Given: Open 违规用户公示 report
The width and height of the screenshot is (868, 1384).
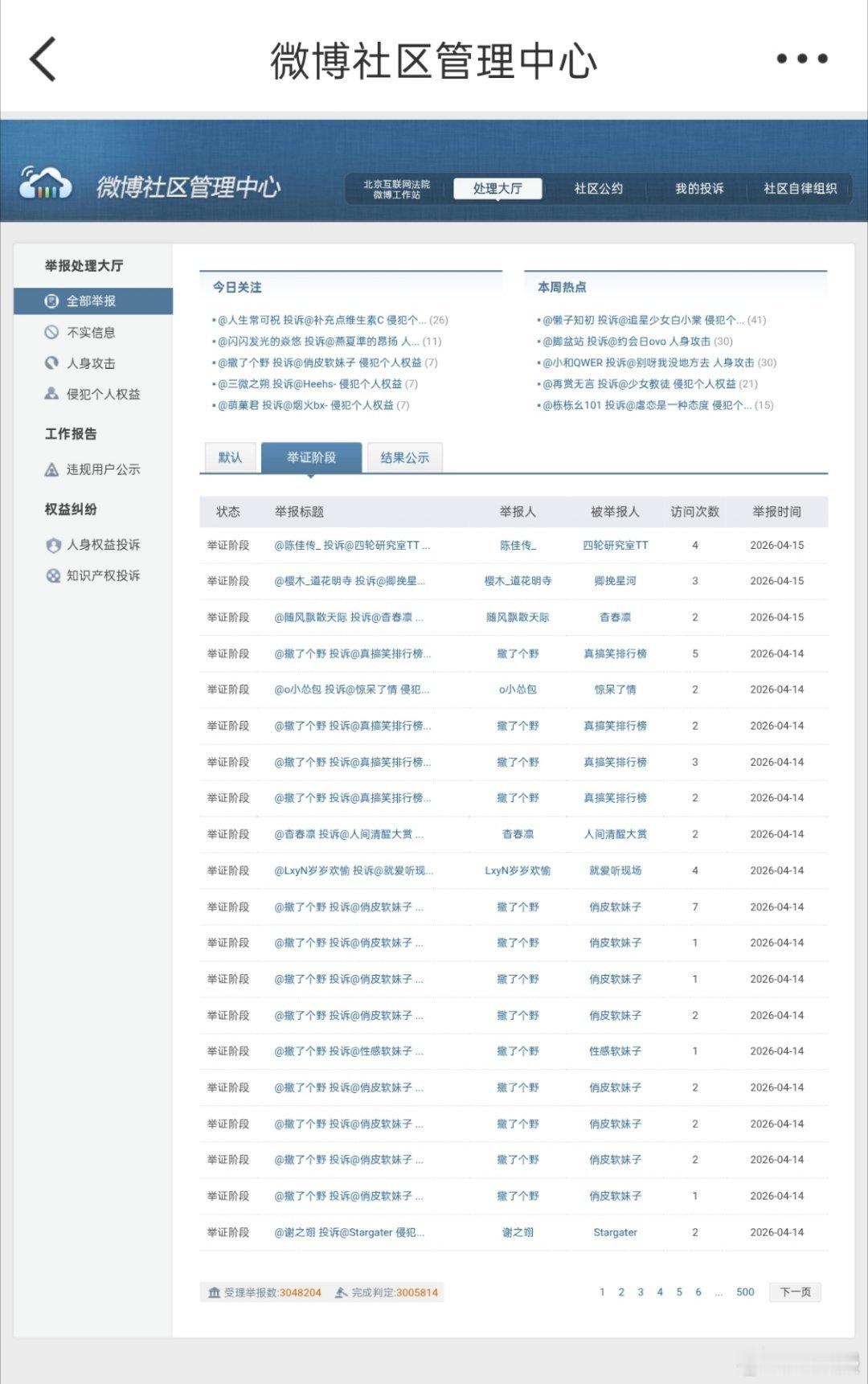Looking at the screenshot, I should 103,469.
